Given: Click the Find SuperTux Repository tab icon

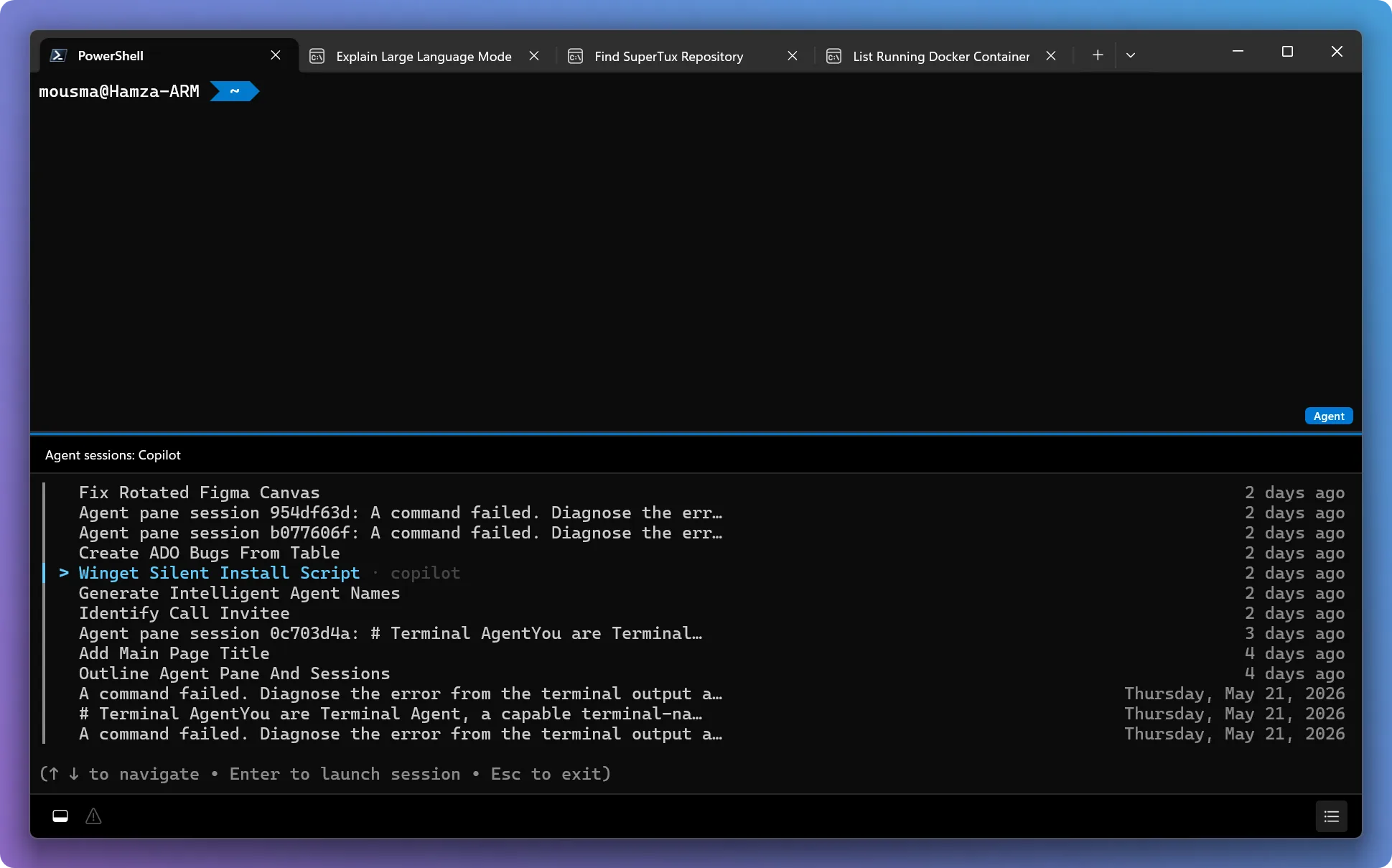Looking at the screenshot, I should pos(575,56).
